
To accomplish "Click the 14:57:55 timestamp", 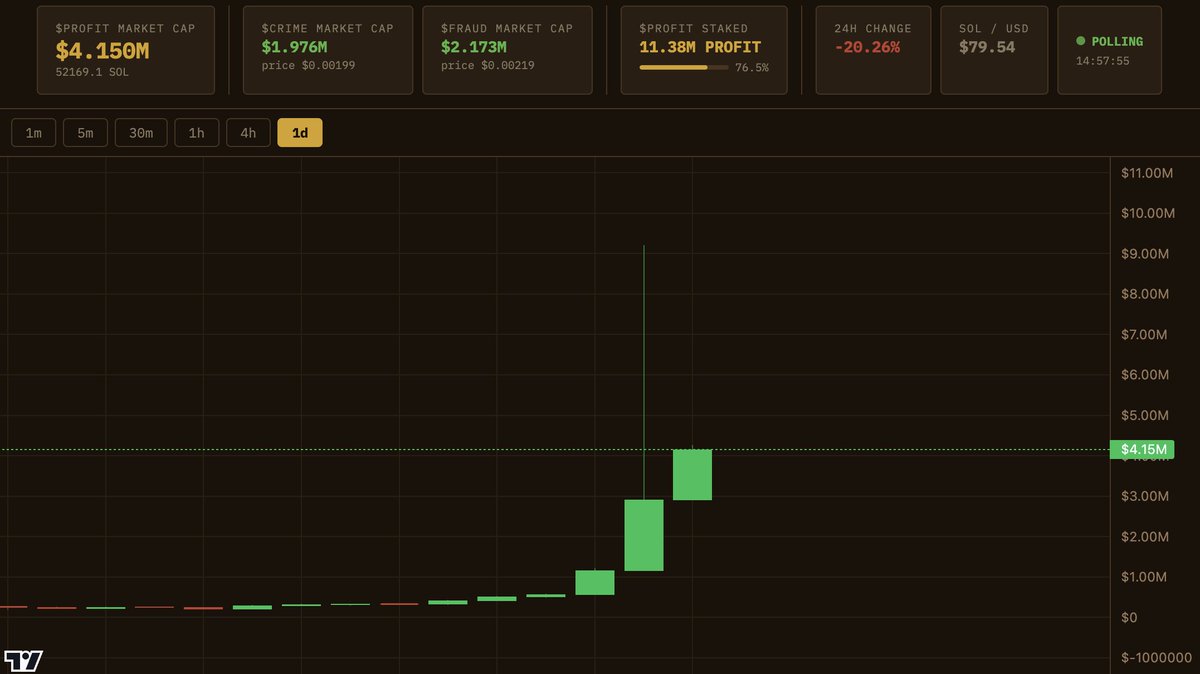I will pos(1103,61).
